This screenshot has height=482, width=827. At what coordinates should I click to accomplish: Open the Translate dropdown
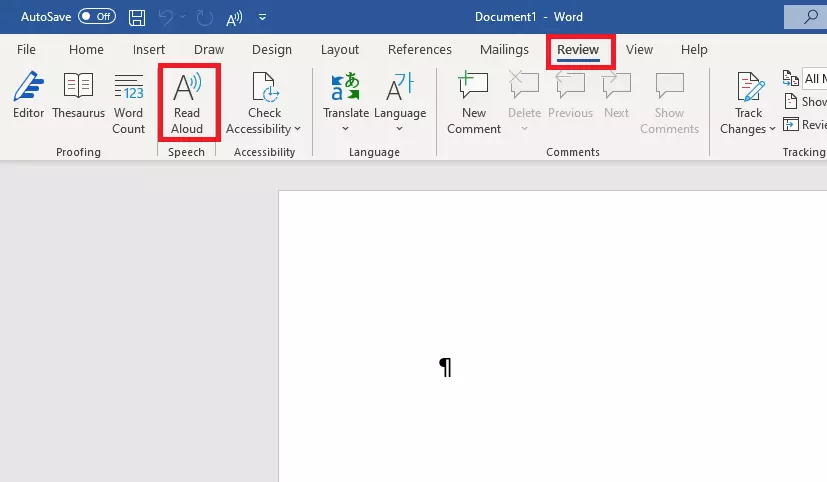tap(346, 102)
